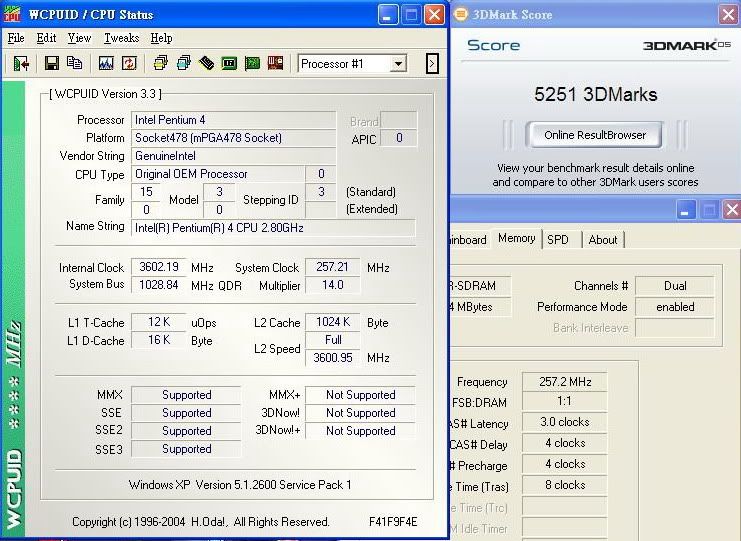Screen dimensions: 741x541
Task: Click the teal stacked windows icon
Action: pos(183,64)
